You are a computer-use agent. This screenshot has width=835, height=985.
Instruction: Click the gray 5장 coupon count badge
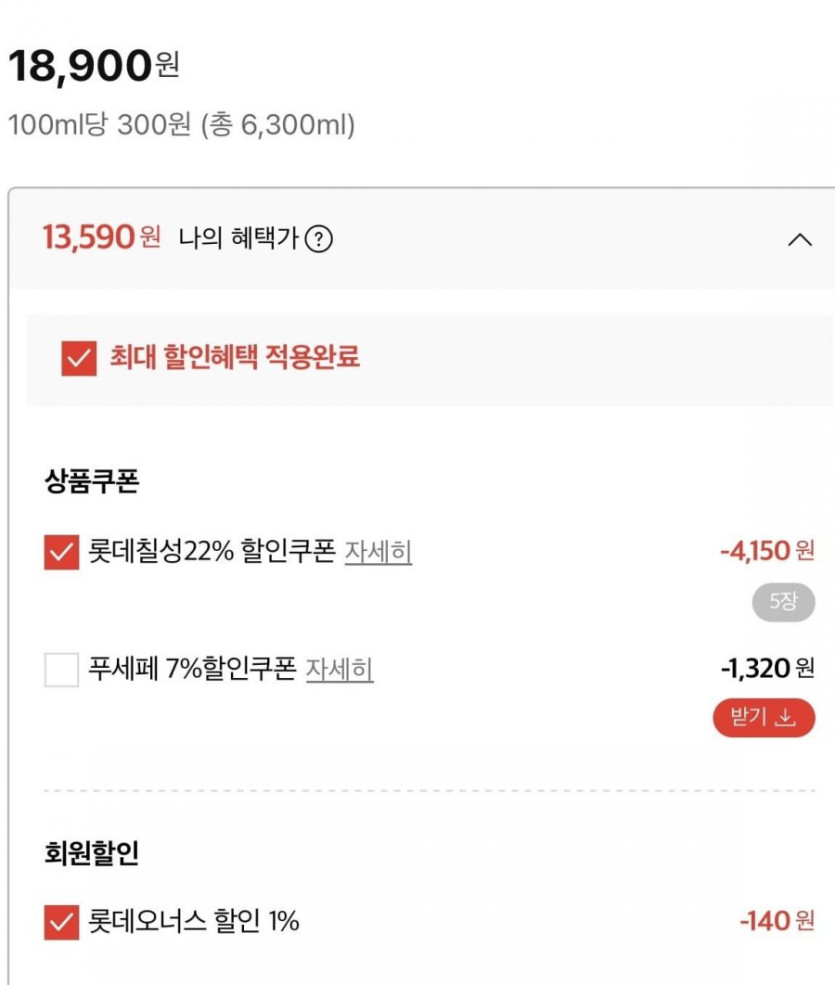[x=783, y=603]
